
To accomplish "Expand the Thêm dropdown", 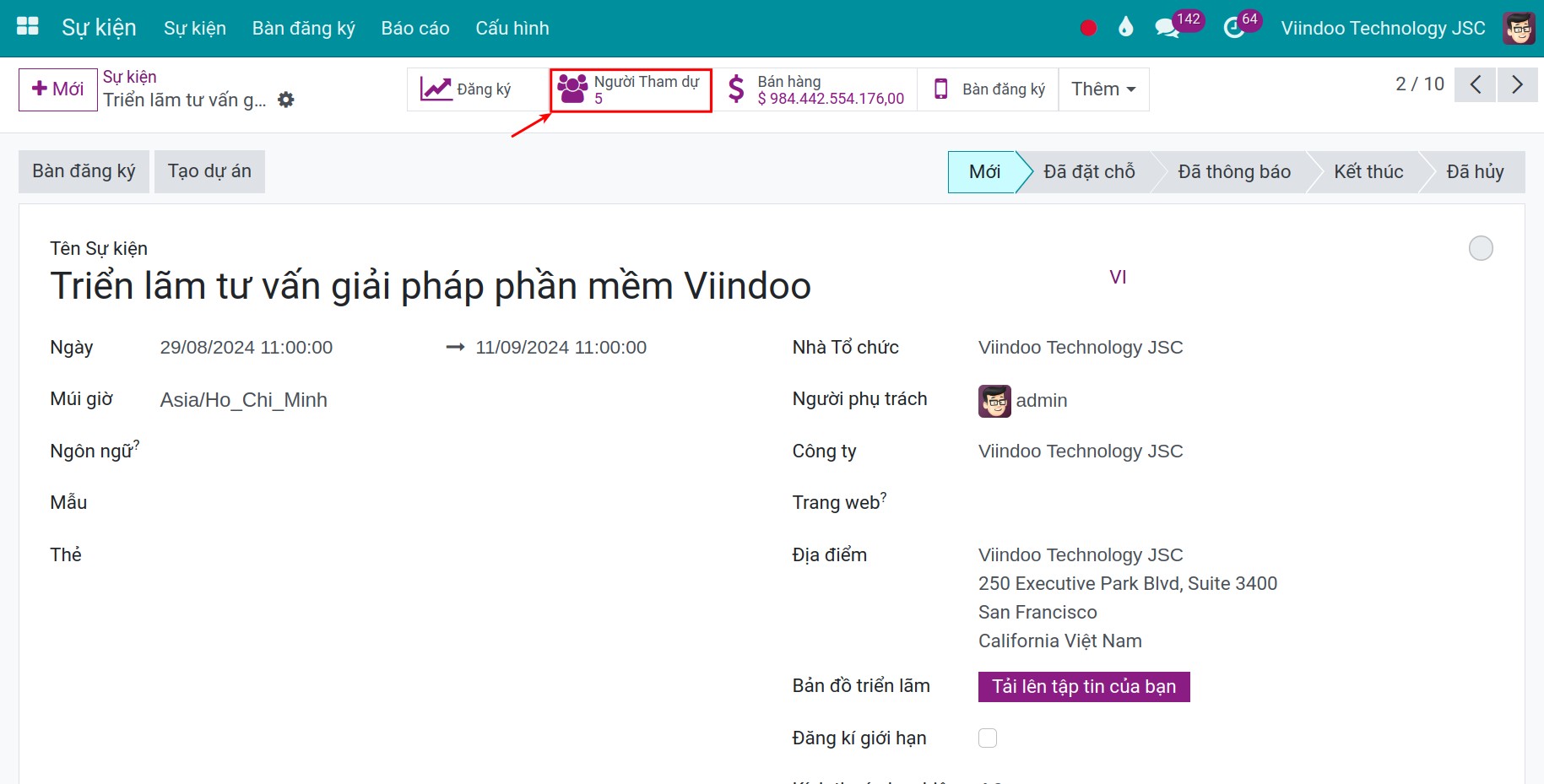I will (x=1103, y=89).
